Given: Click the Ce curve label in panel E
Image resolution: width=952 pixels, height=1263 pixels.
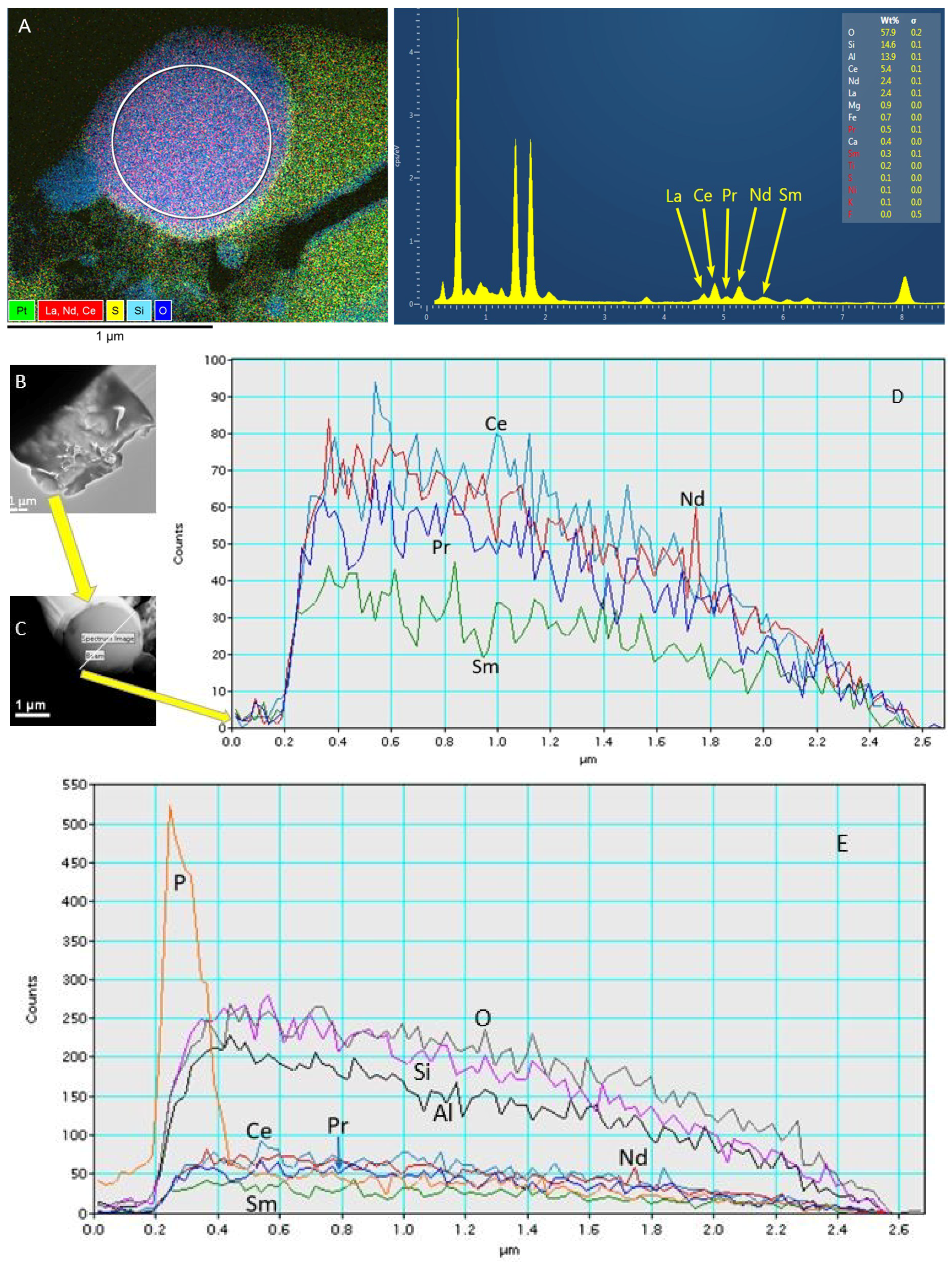Looking at the screenshot, I should click(x=259, y=1131).
